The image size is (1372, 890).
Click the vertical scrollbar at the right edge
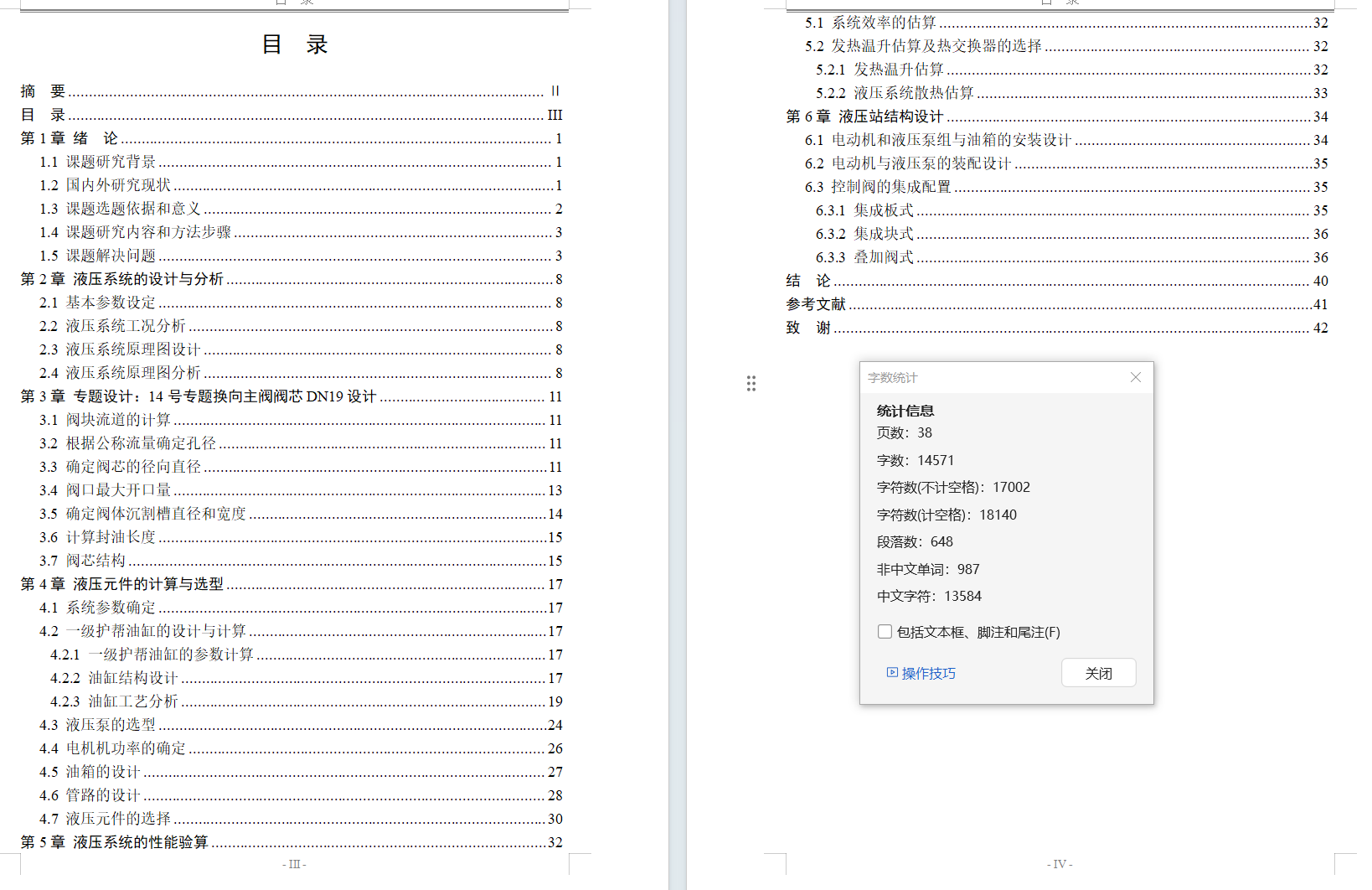1366,419
